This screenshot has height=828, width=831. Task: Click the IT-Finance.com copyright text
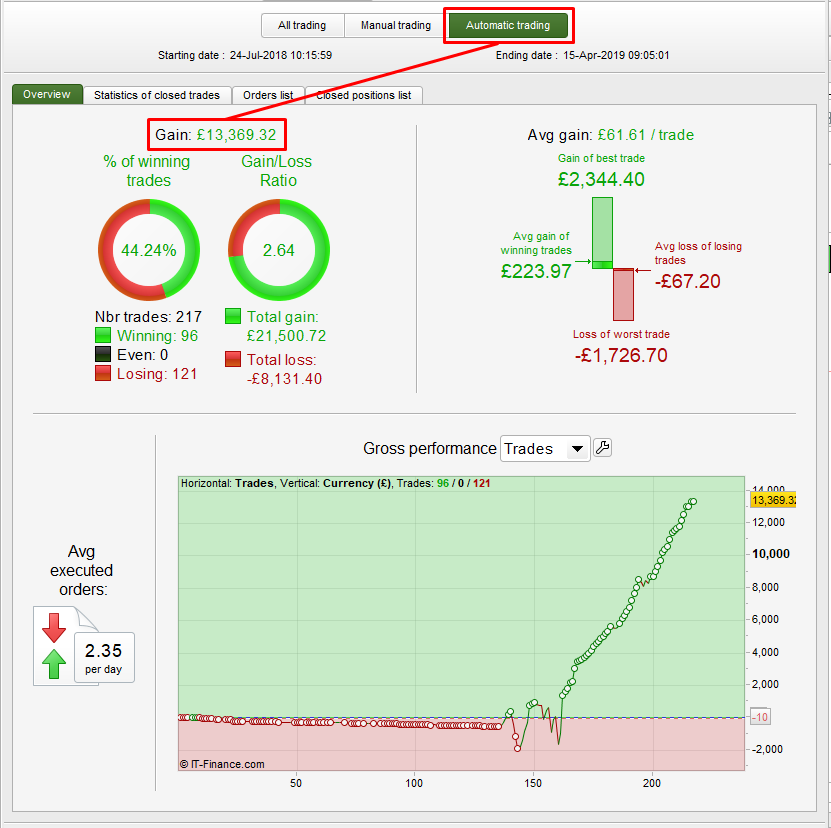[222, 764]
